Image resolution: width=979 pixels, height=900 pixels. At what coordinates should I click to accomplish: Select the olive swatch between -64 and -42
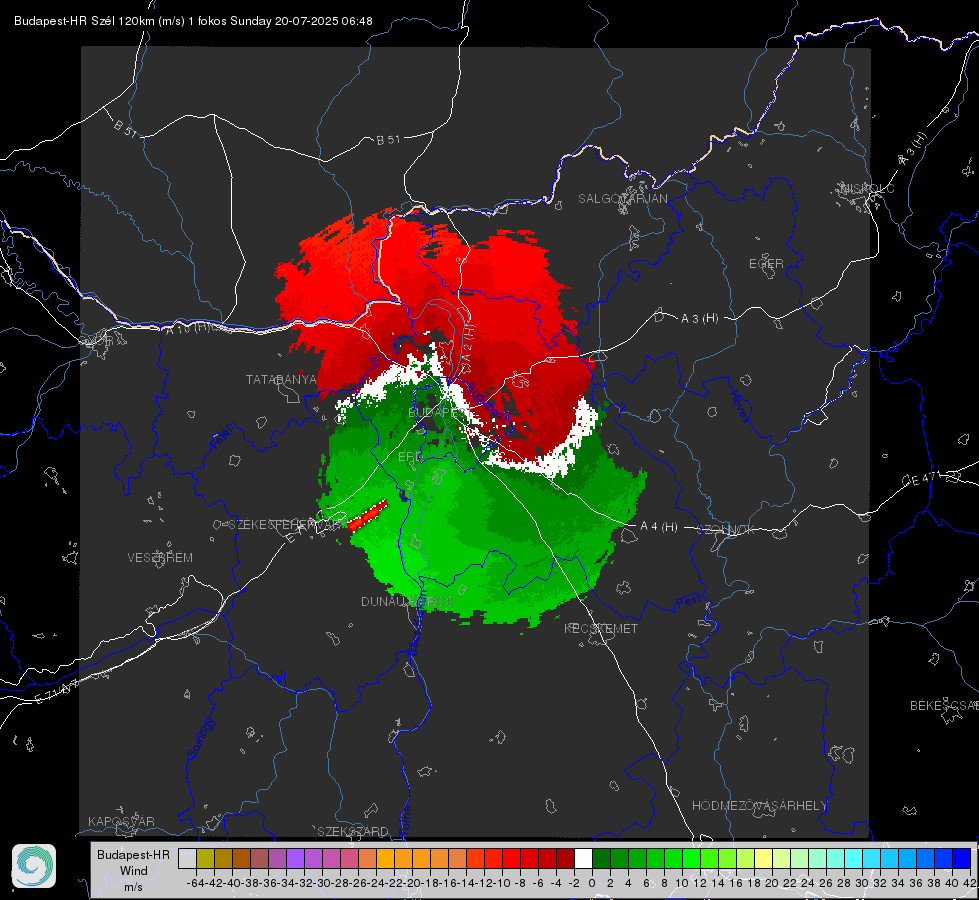(205, 858)
